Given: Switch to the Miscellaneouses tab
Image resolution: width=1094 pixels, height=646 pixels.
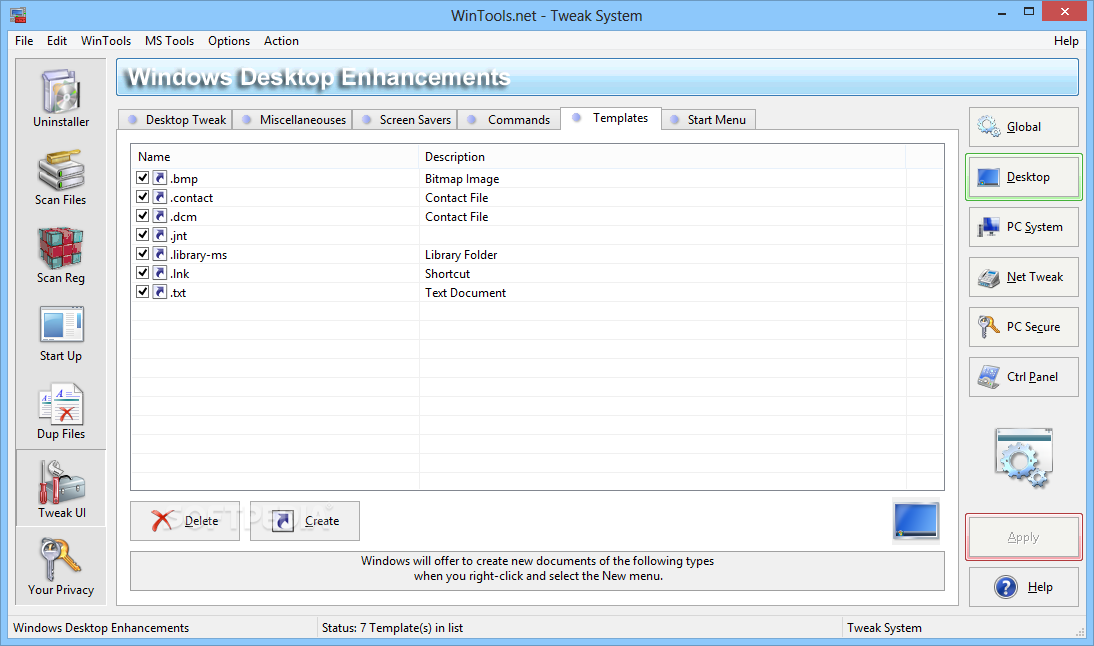Looking at the screenshot, I should pos(293,119).
